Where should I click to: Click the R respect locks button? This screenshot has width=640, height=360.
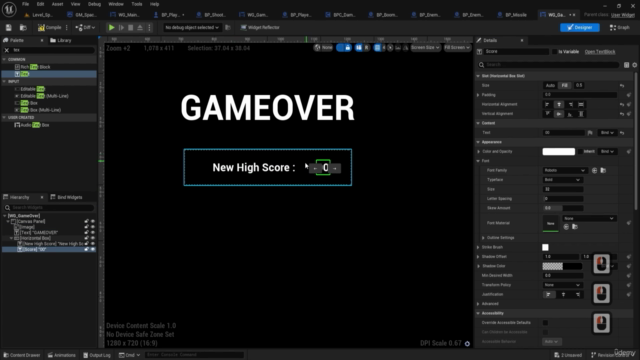[366, 48]
